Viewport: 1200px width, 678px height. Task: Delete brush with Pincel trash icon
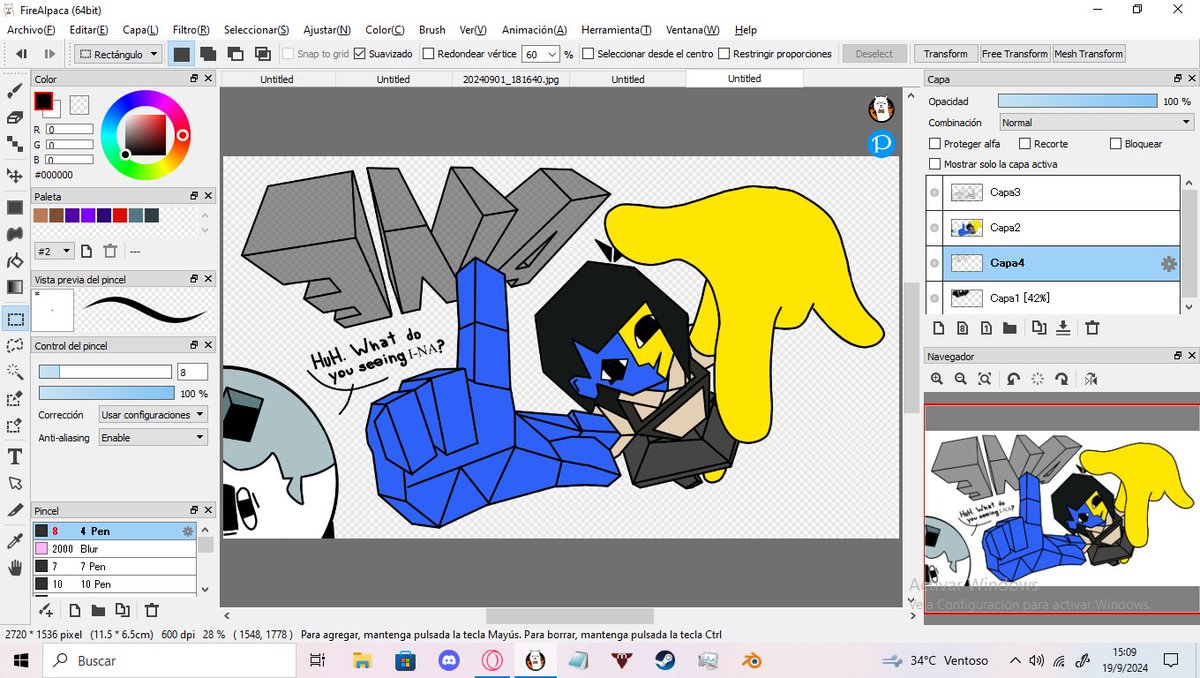[152, 610]
